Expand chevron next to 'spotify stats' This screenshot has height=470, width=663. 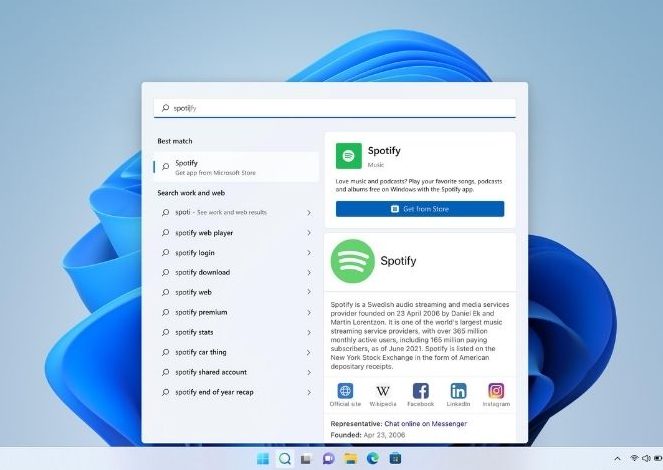(x=309, y=333)
